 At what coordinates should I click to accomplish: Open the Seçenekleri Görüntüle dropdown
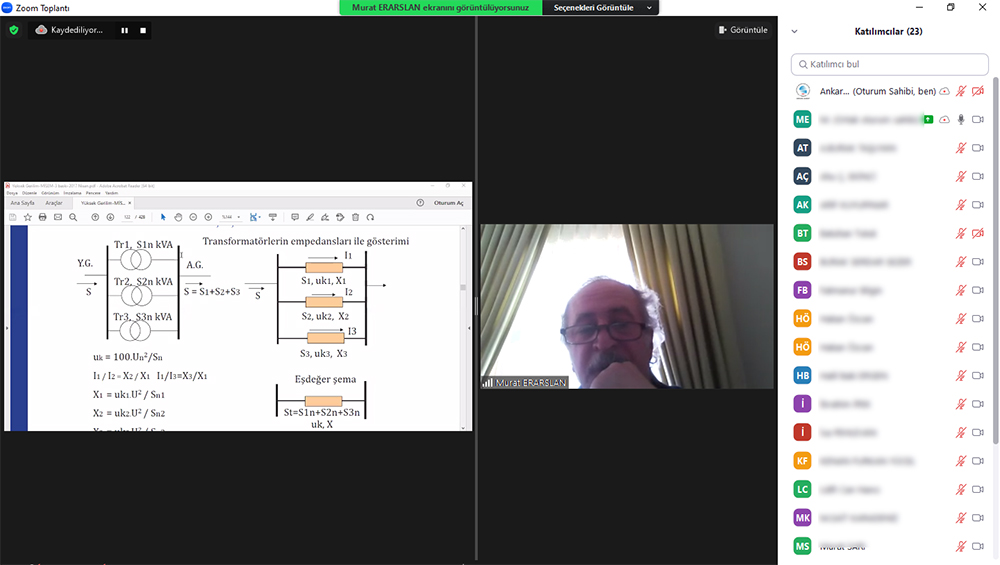[601, 8]
